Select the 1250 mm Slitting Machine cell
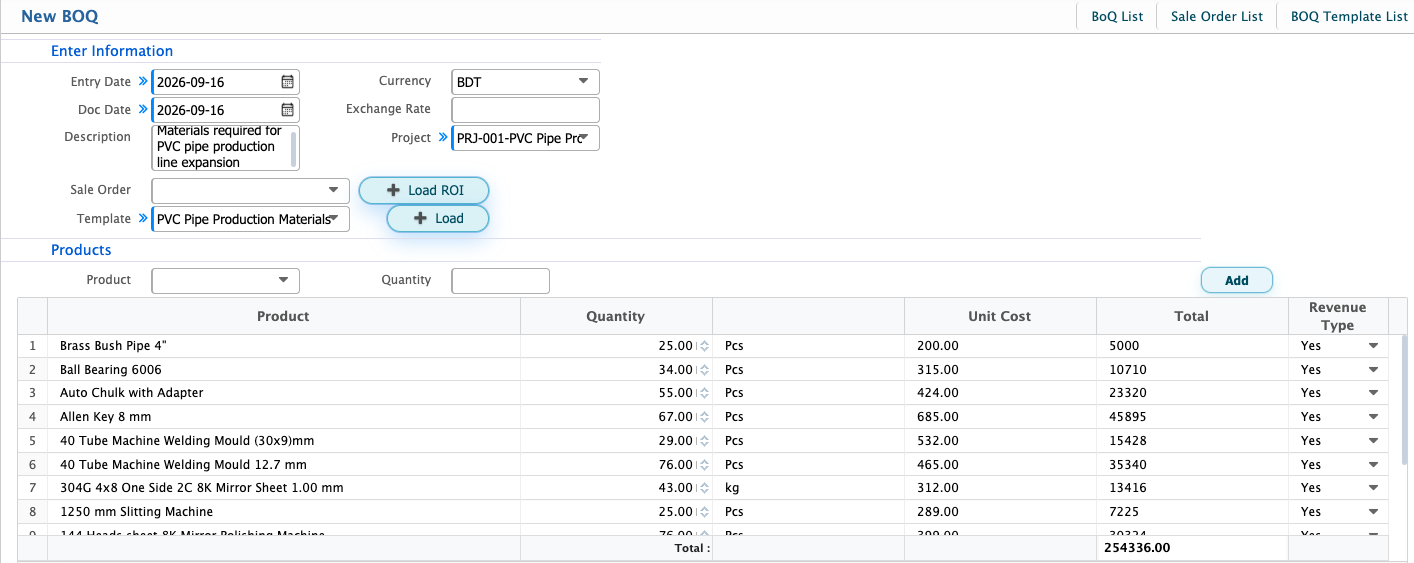Screen dimensions: 1414x563 (x=283, y=512)
